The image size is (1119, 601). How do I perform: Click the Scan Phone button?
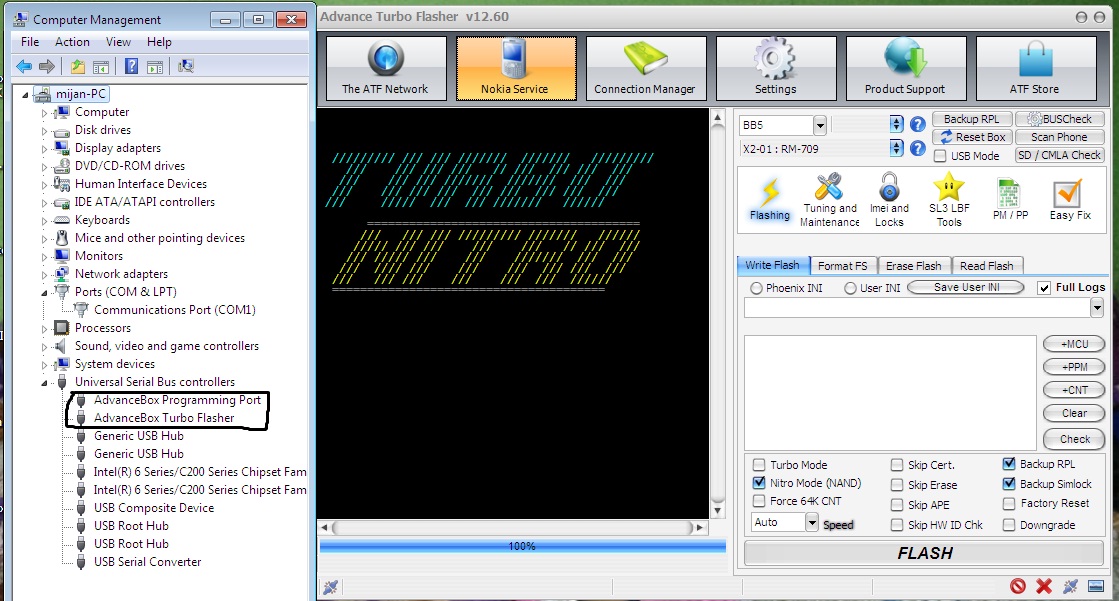tap(1059, 136)
